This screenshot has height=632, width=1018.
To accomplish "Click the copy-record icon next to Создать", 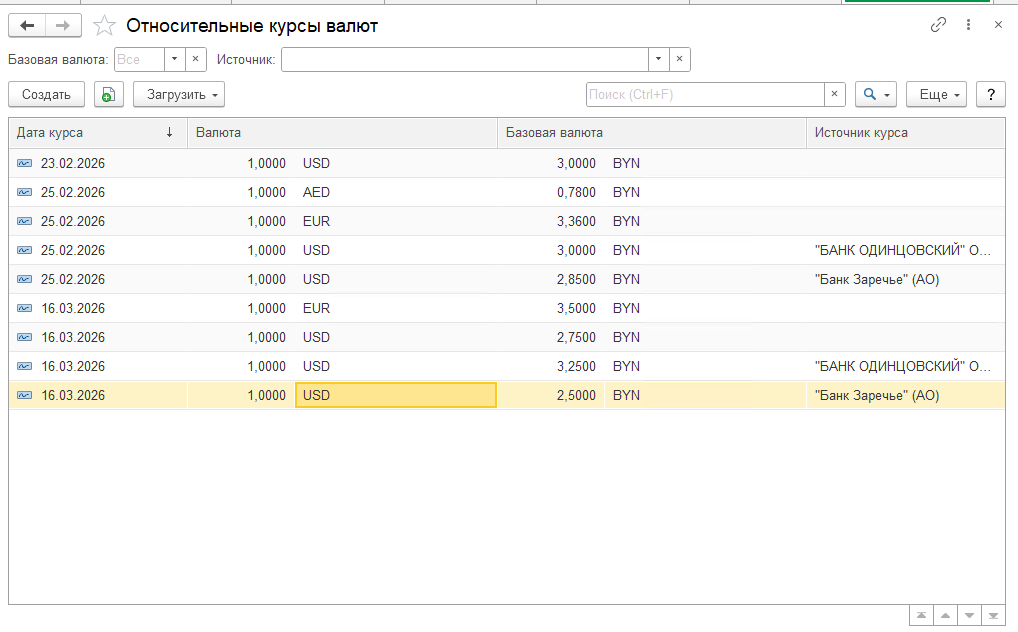I will pyautogui.click(x=109, y=94).
